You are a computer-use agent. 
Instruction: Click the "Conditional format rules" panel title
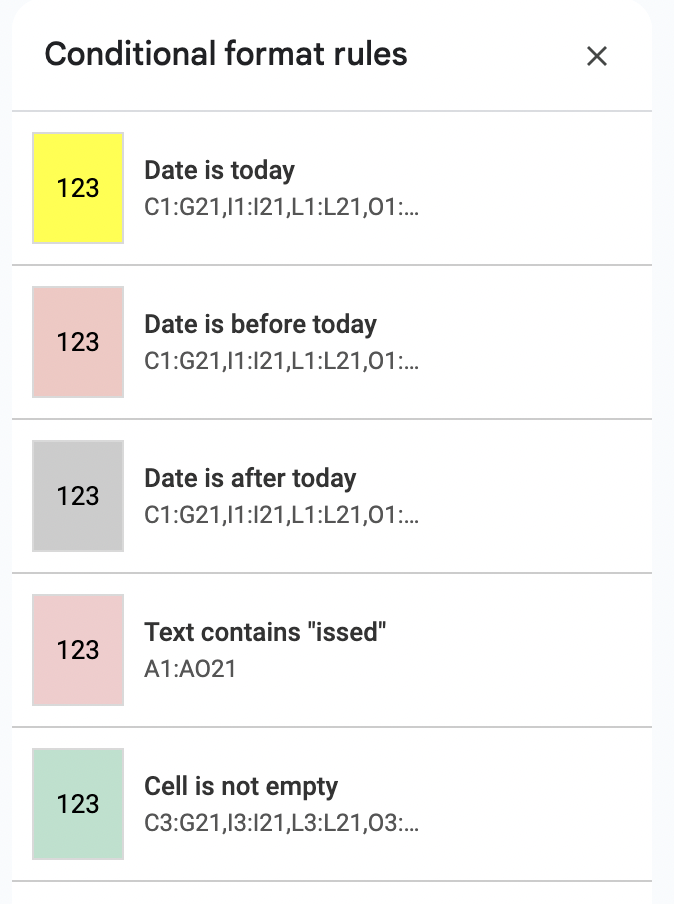(226, 55)
